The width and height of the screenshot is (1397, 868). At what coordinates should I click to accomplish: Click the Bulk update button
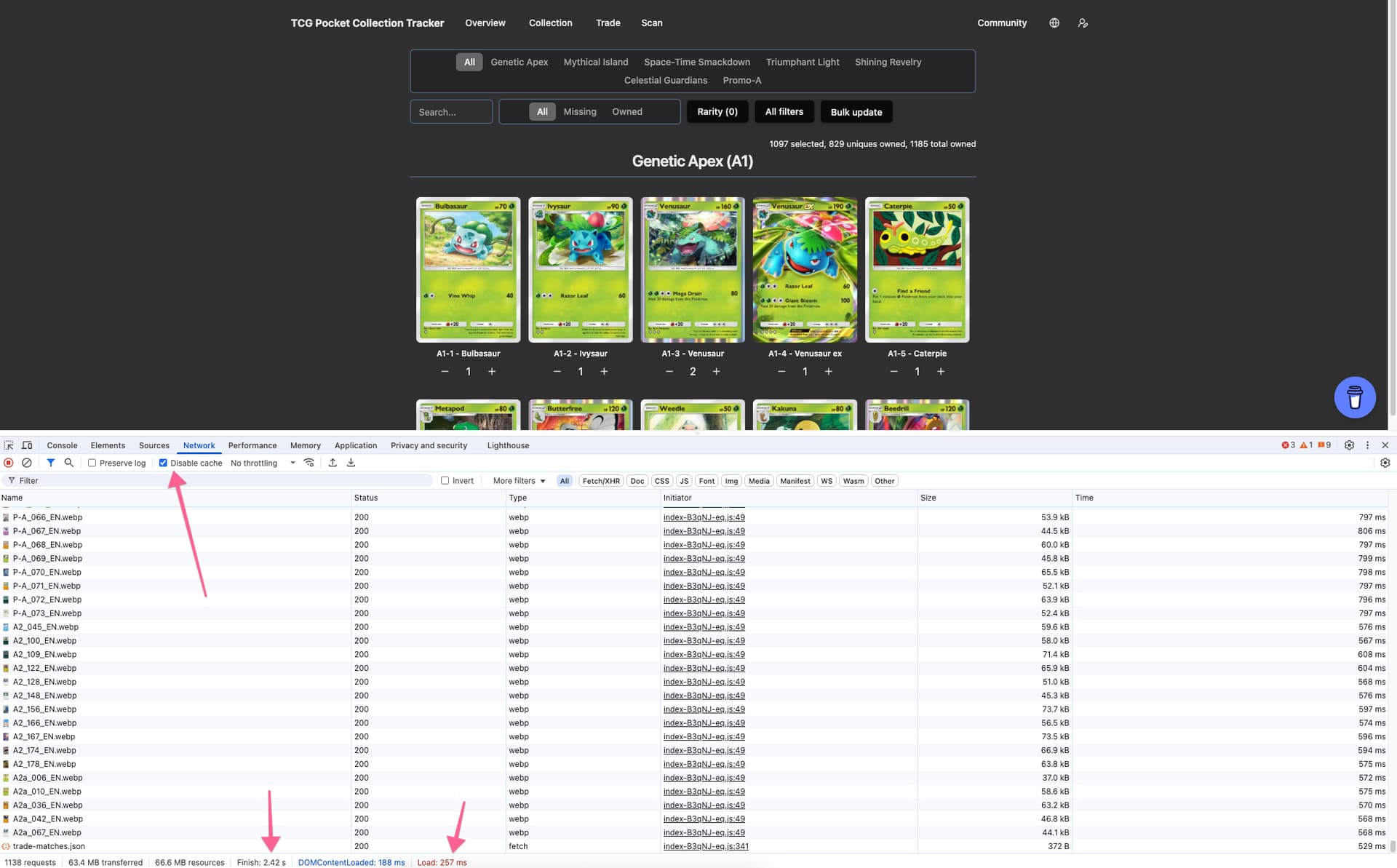click(x=856, y=112)
